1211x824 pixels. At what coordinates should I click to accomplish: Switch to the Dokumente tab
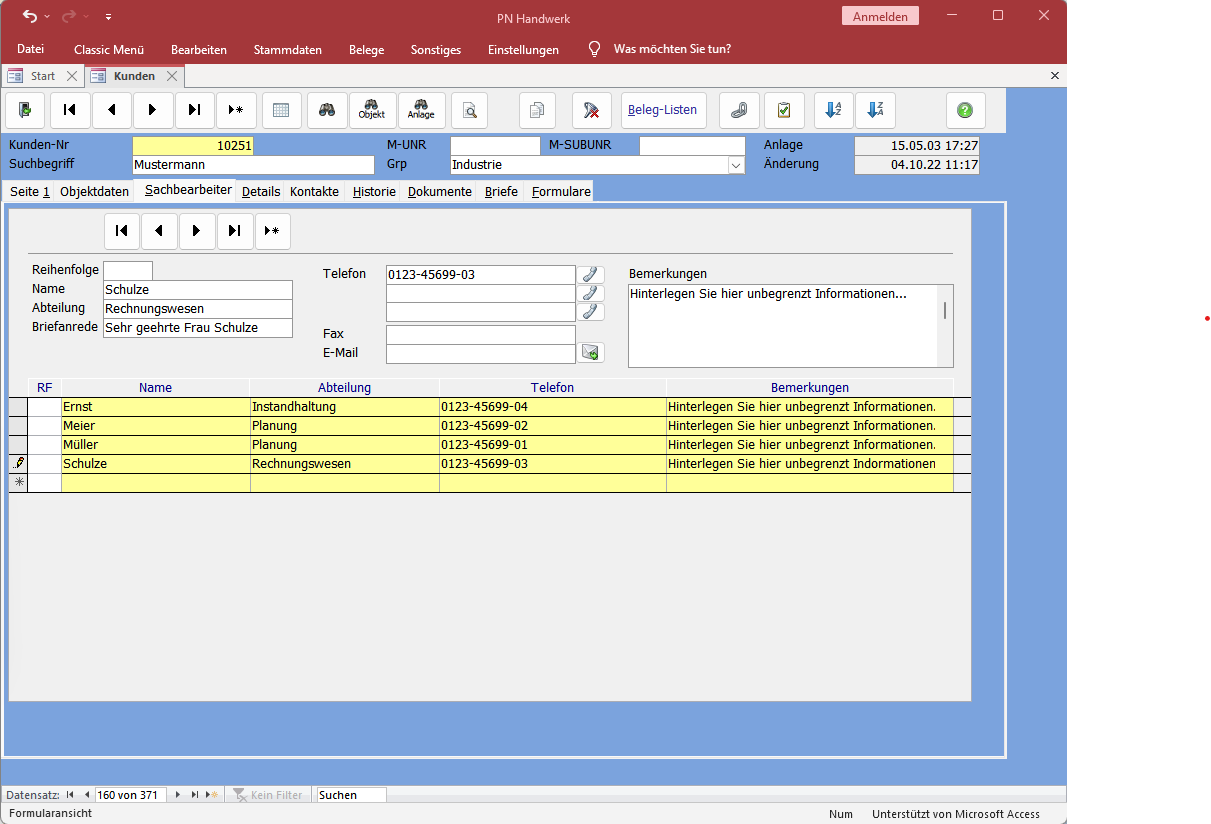pyautogui.click(x=439, y=191)
